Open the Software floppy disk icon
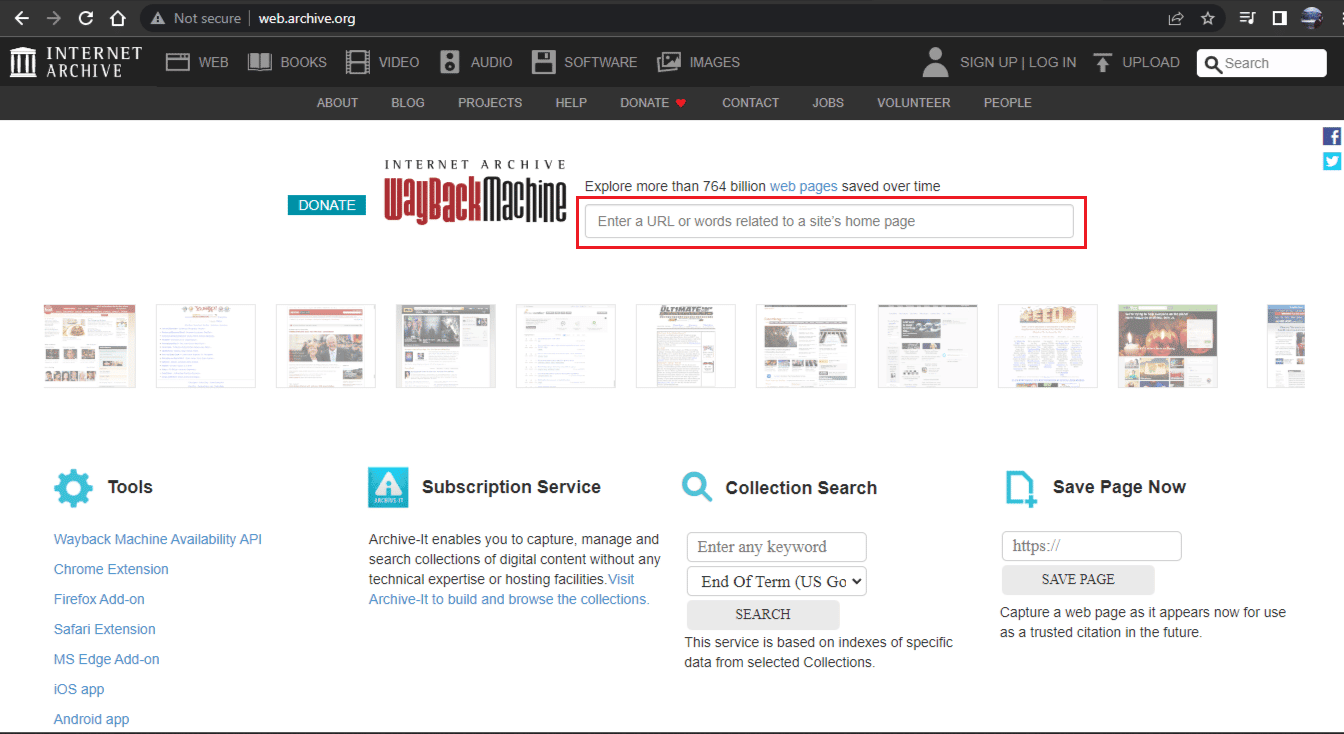 tap(543, 62)
